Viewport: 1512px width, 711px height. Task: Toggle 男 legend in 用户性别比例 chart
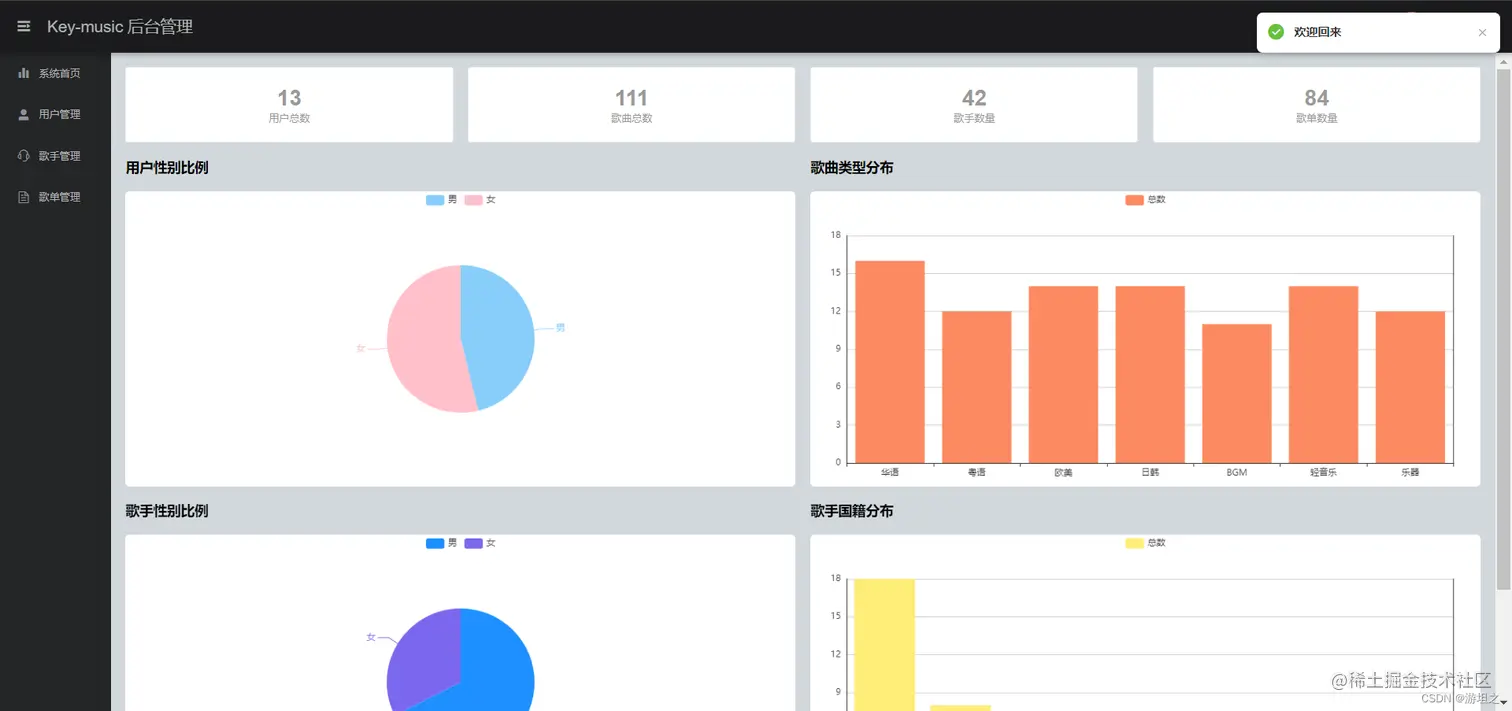click(441, 200)
